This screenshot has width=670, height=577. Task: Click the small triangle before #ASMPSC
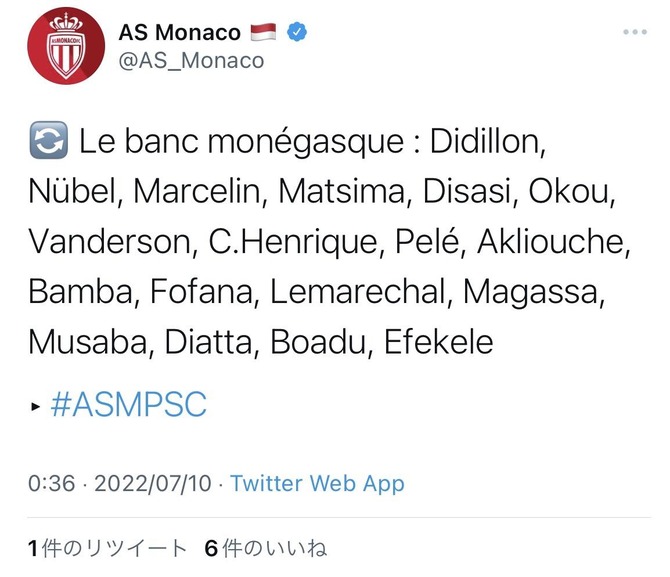[x=35, y=407]
